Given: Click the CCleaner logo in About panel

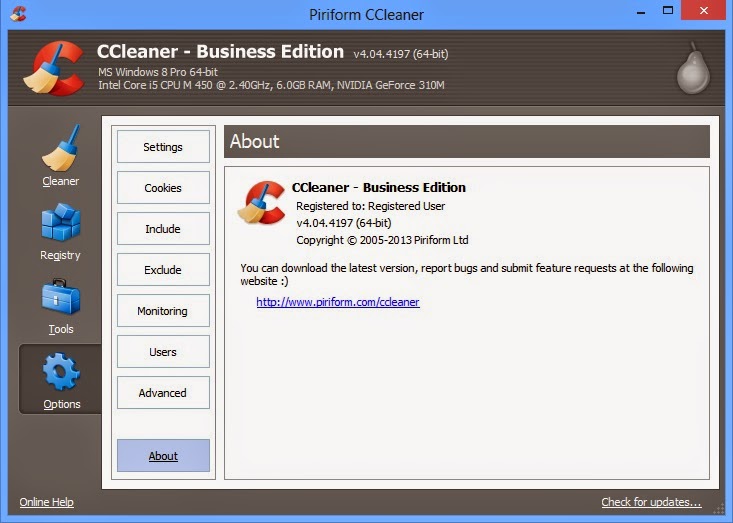Looking at the screenshot, I should point(261,203).
